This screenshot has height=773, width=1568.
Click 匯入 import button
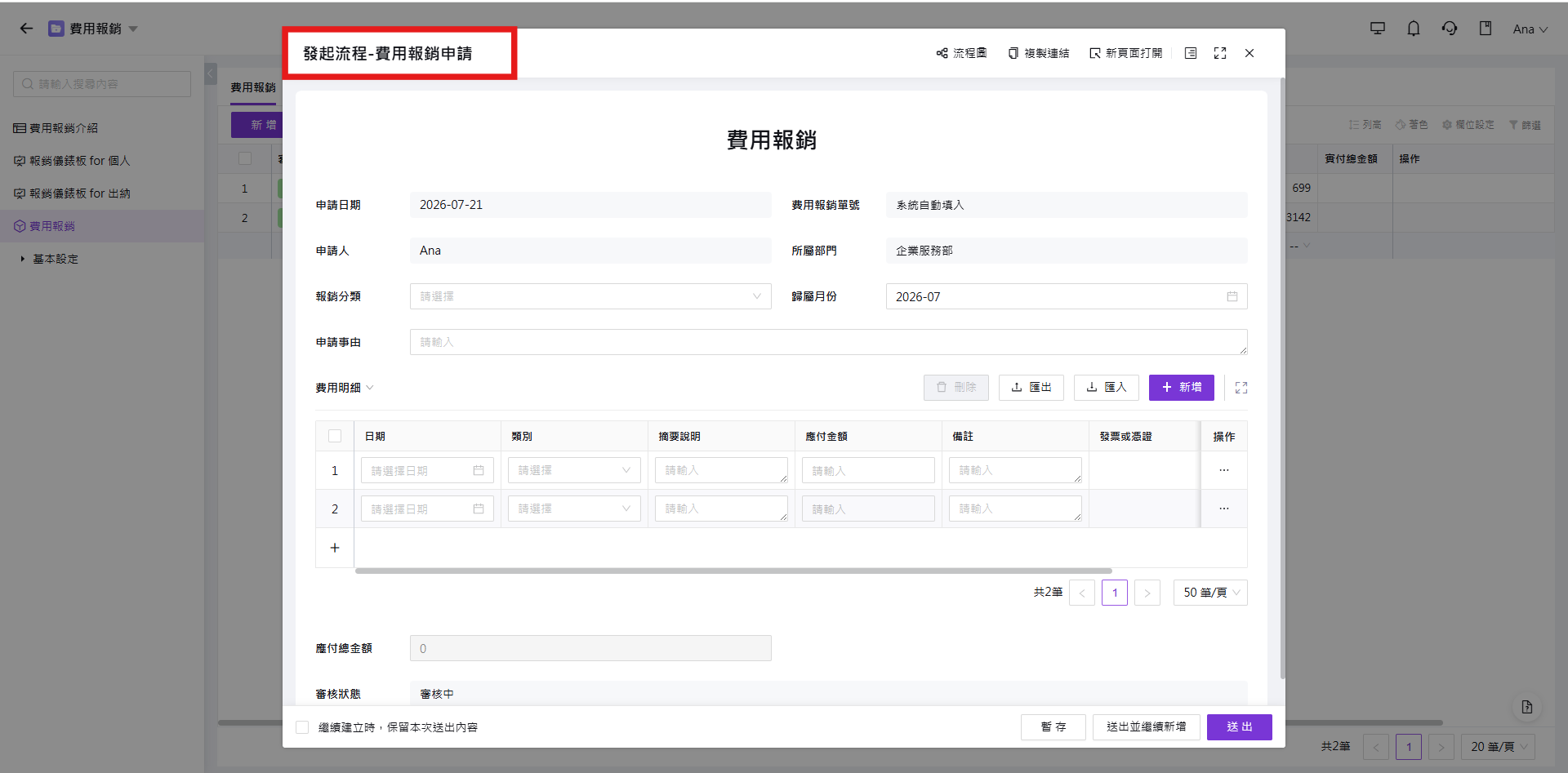click(1107, 388)
